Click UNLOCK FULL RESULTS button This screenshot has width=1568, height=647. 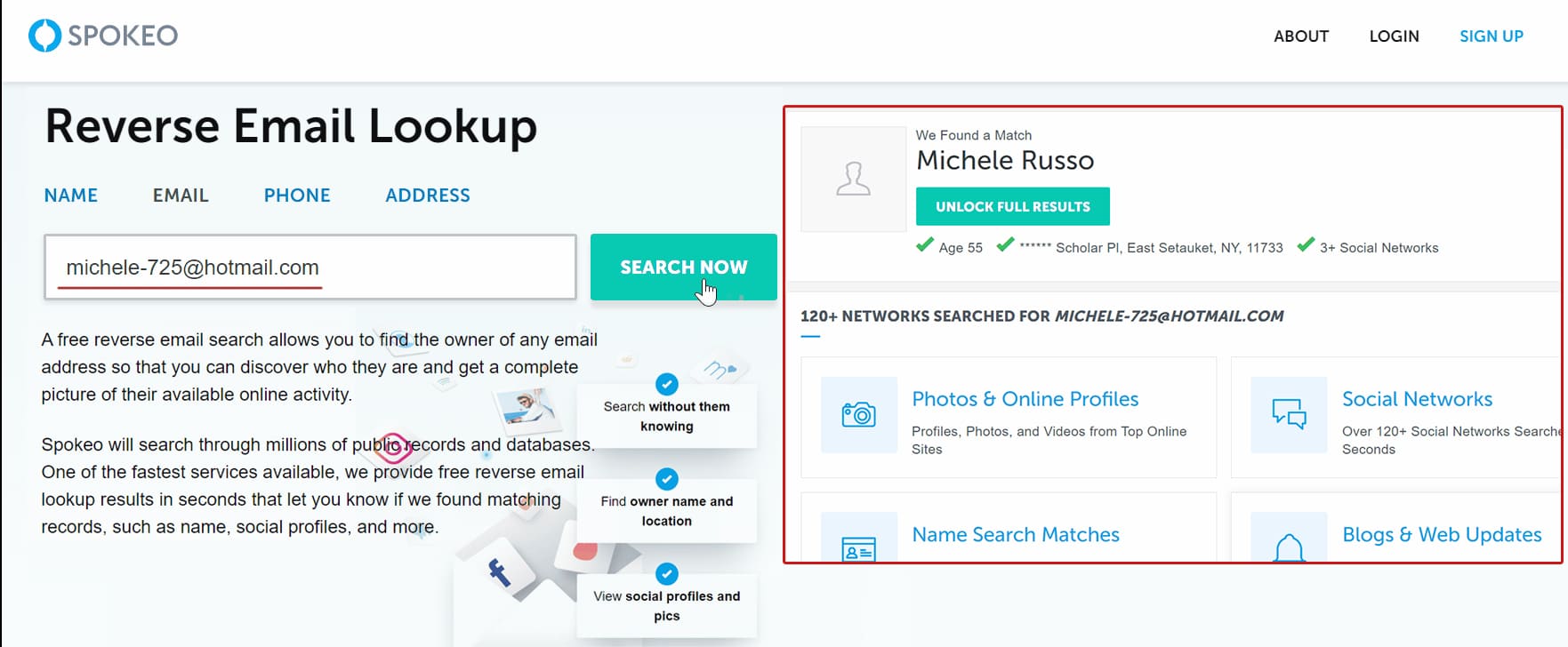coord(1012,206)
